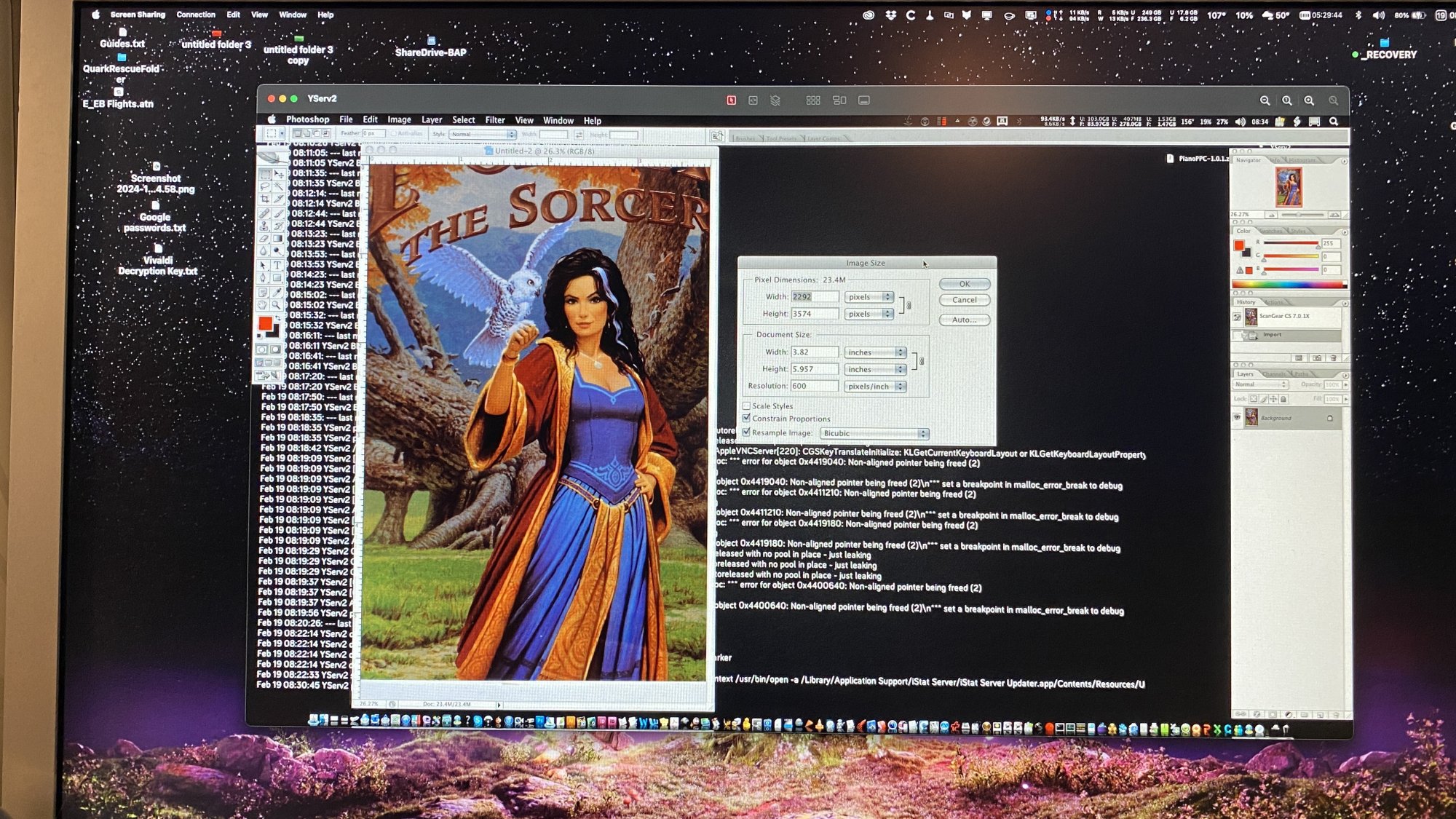Enable the Scale Styles checkbox

(746, 405)
